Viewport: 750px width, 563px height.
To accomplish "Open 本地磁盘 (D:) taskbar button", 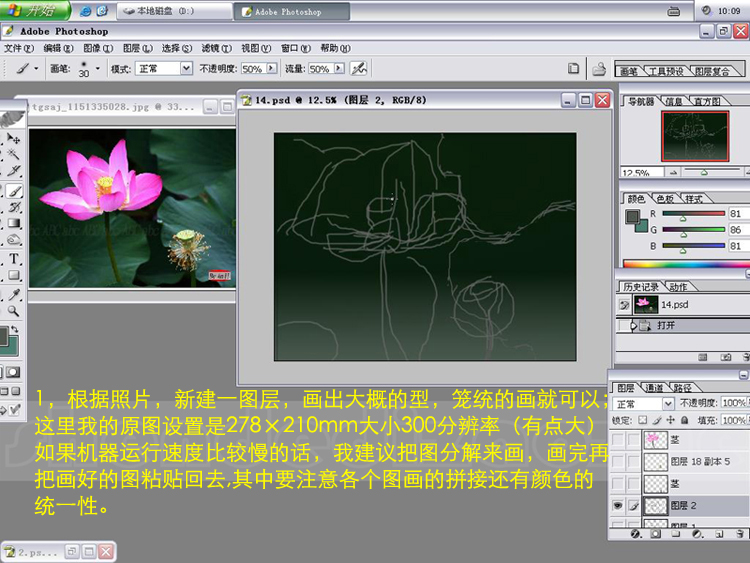I will (x=175, y=11).
